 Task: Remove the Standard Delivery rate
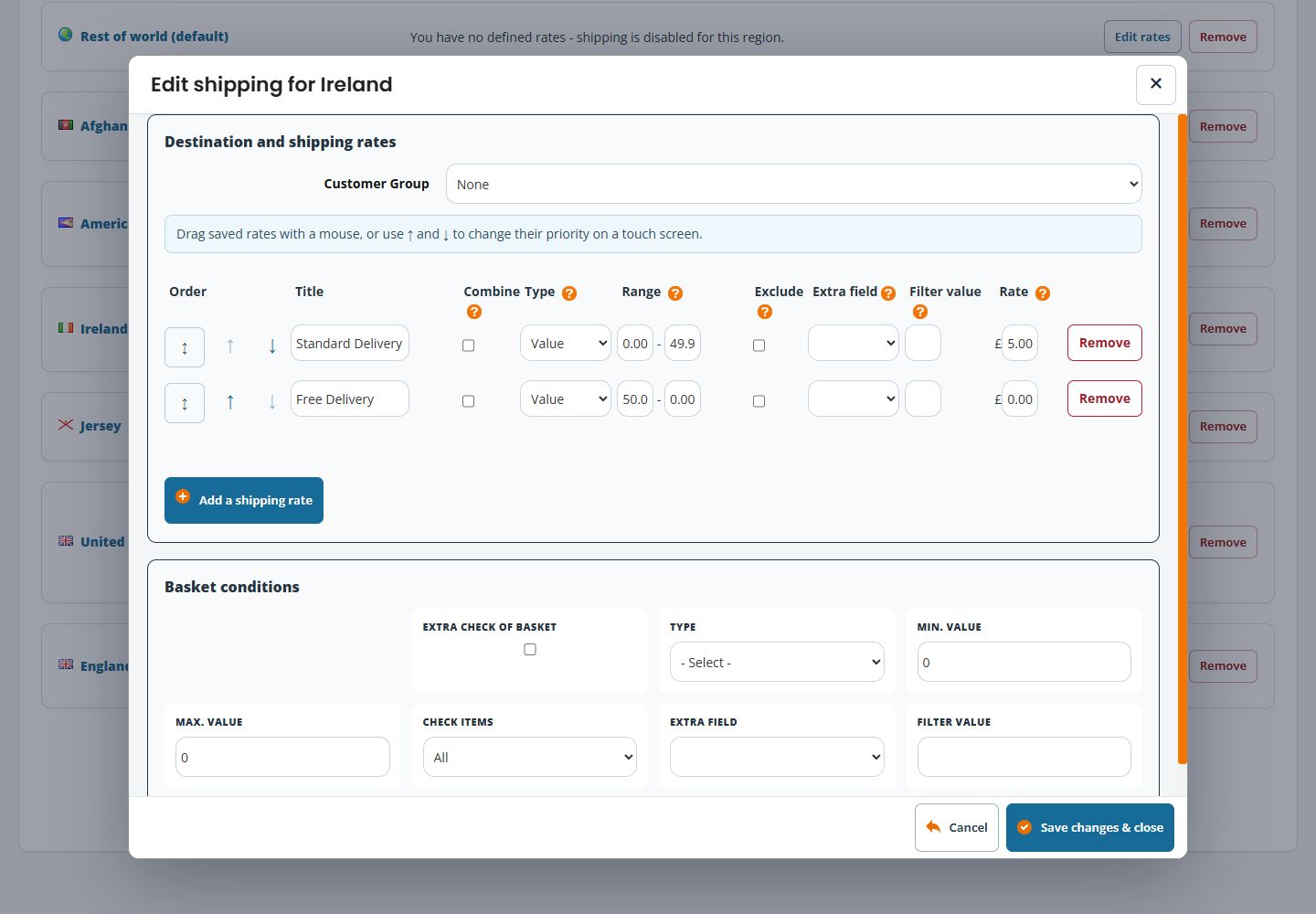point(1105,343)
